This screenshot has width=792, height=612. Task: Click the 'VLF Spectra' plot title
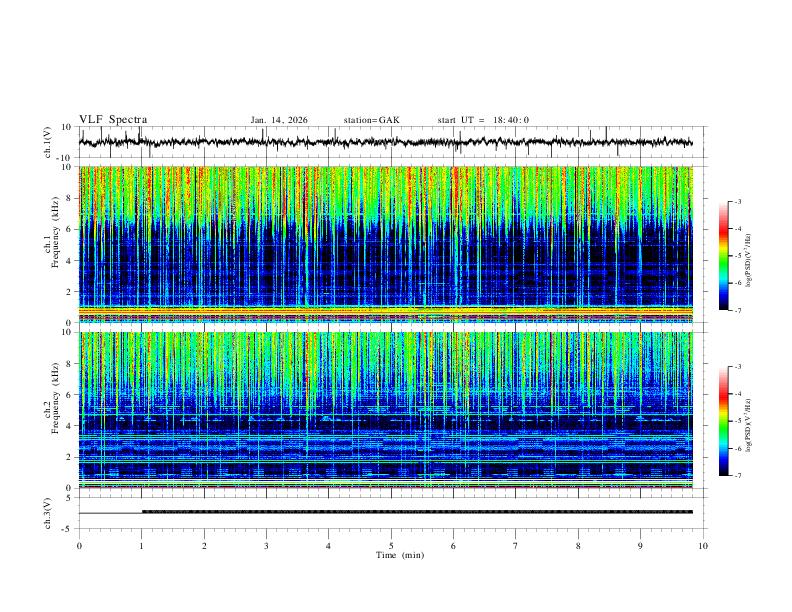[x=113, y=120]
